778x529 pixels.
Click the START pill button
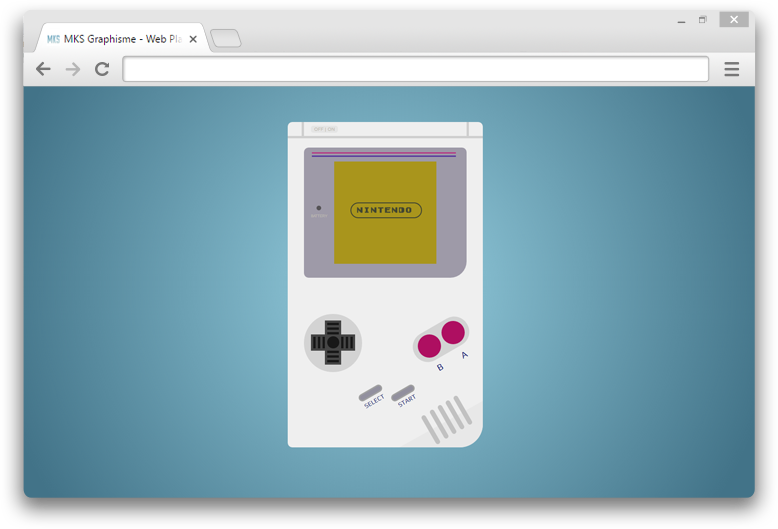pos(403,394)
